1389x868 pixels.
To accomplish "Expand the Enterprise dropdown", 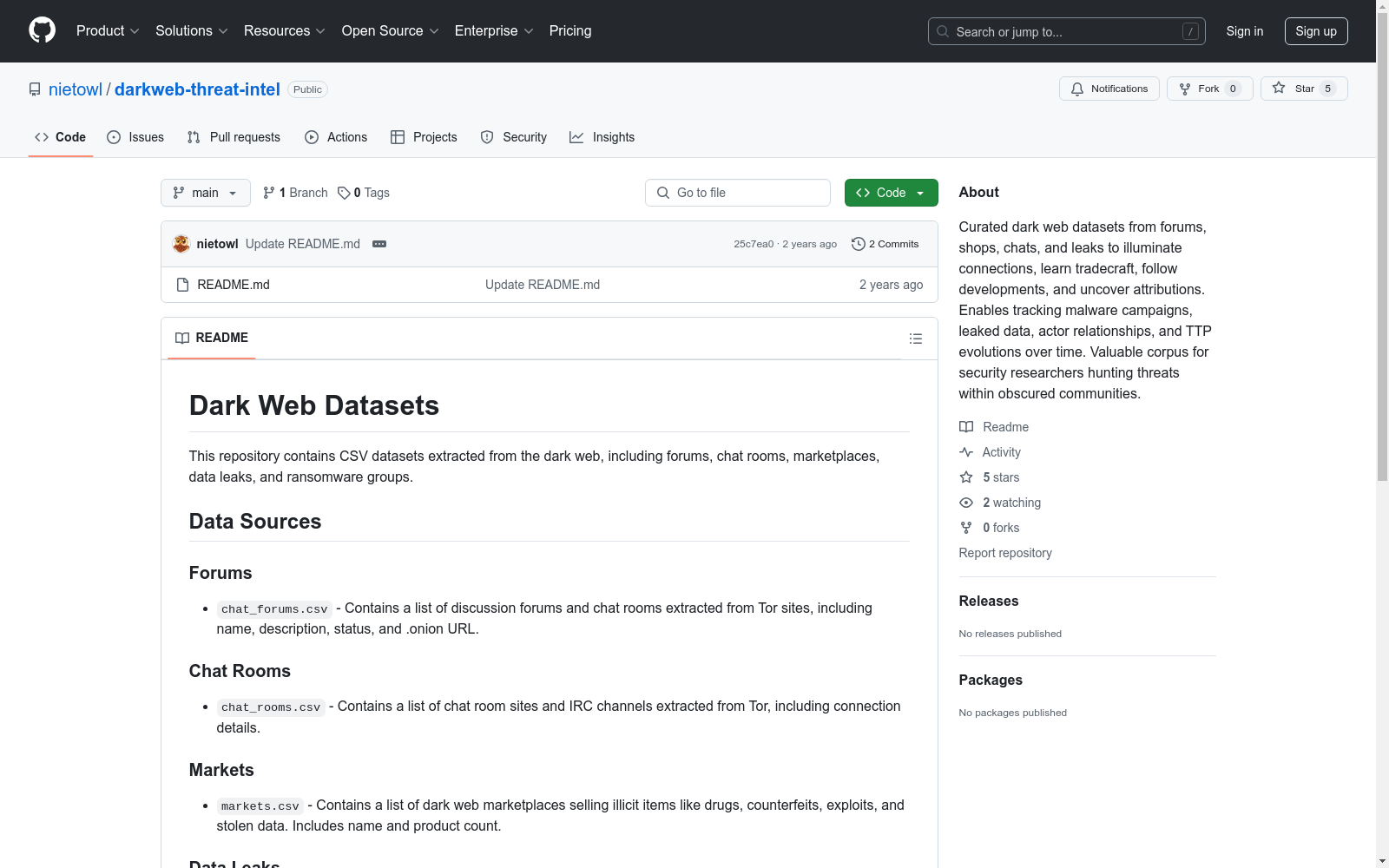I will pos(494,31).
